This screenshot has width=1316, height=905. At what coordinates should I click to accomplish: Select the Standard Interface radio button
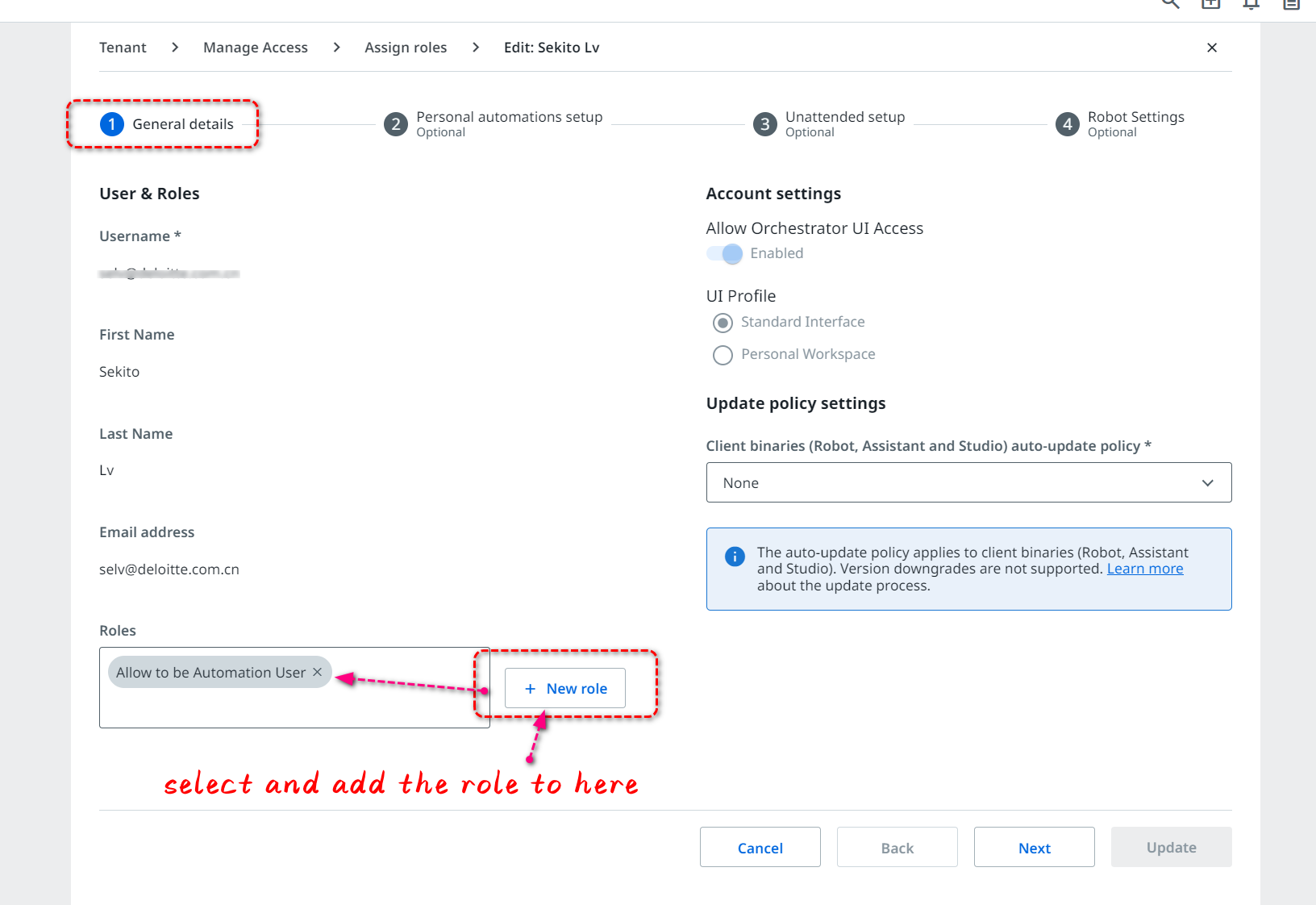pos(723,322)
